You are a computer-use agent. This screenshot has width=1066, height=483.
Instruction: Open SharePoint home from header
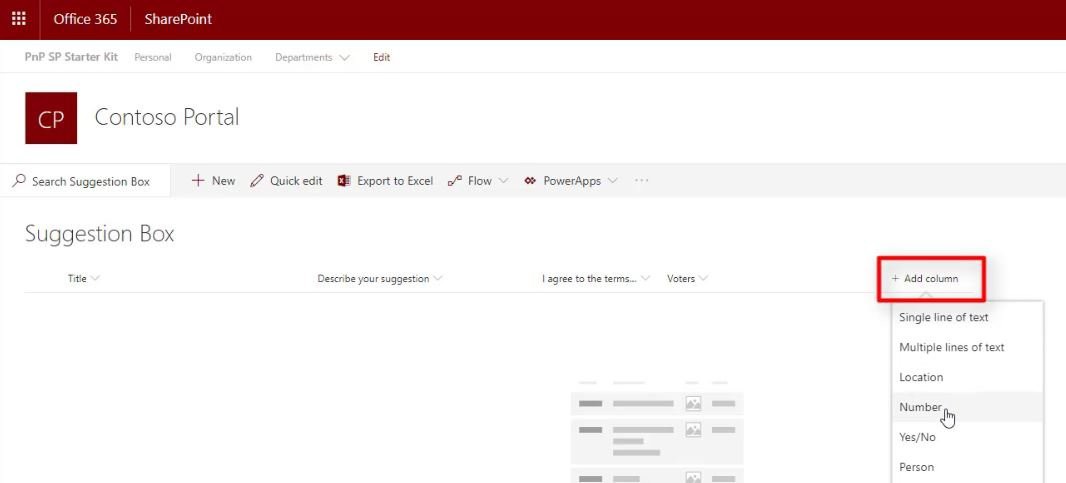coord(178,19)
